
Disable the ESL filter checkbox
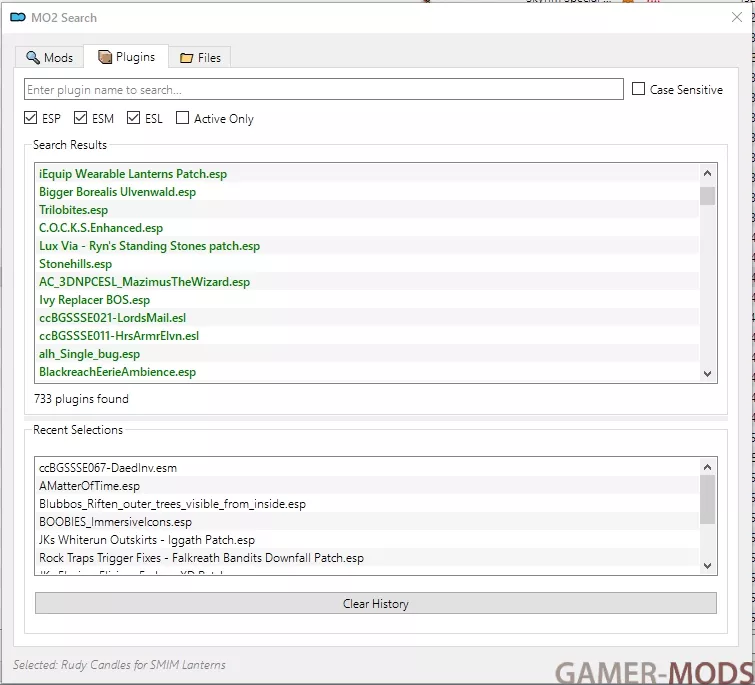tap(134, 118)
